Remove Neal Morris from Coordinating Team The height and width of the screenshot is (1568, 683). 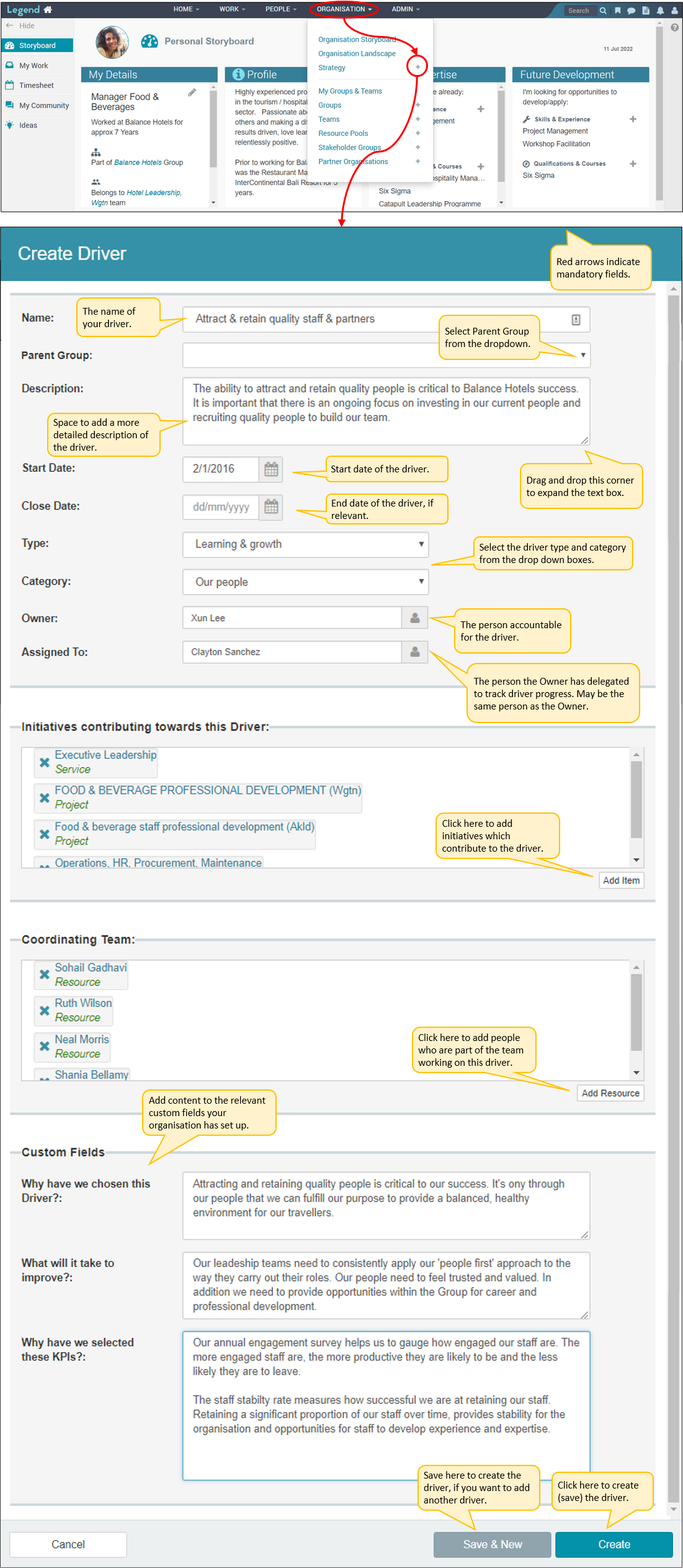click(45, 1047)
